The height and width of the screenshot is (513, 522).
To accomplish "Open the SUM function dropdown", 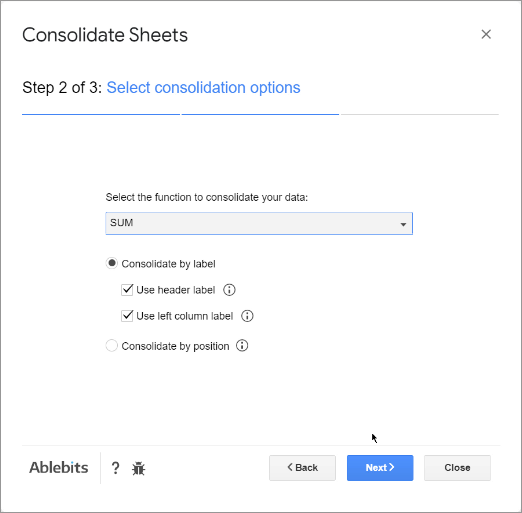I will click(x=259, y=223).
